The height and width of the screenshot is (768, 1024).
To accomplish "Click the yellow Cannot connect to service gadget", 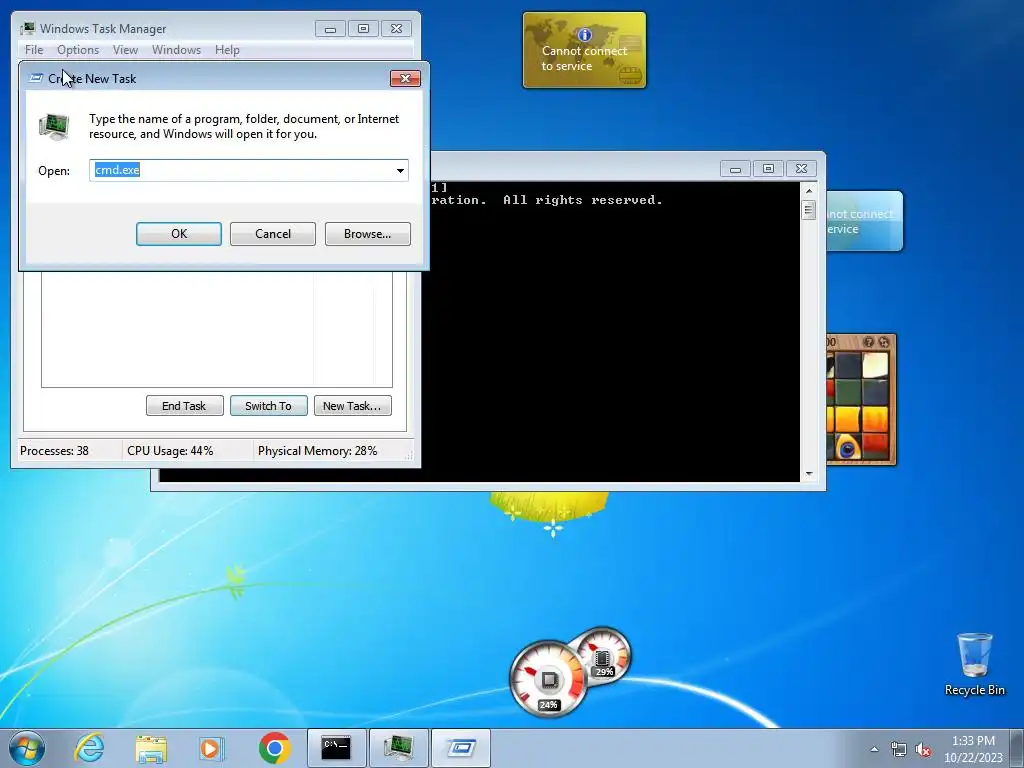I will (x=584, y=50).
